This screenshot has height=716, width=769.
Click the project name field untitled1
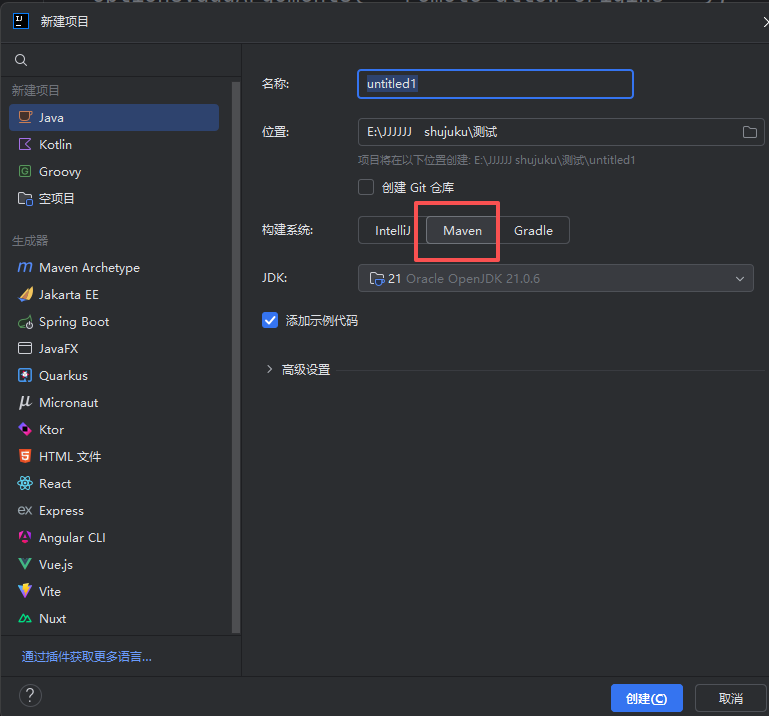pyautogui.click(x=495, y=84)
